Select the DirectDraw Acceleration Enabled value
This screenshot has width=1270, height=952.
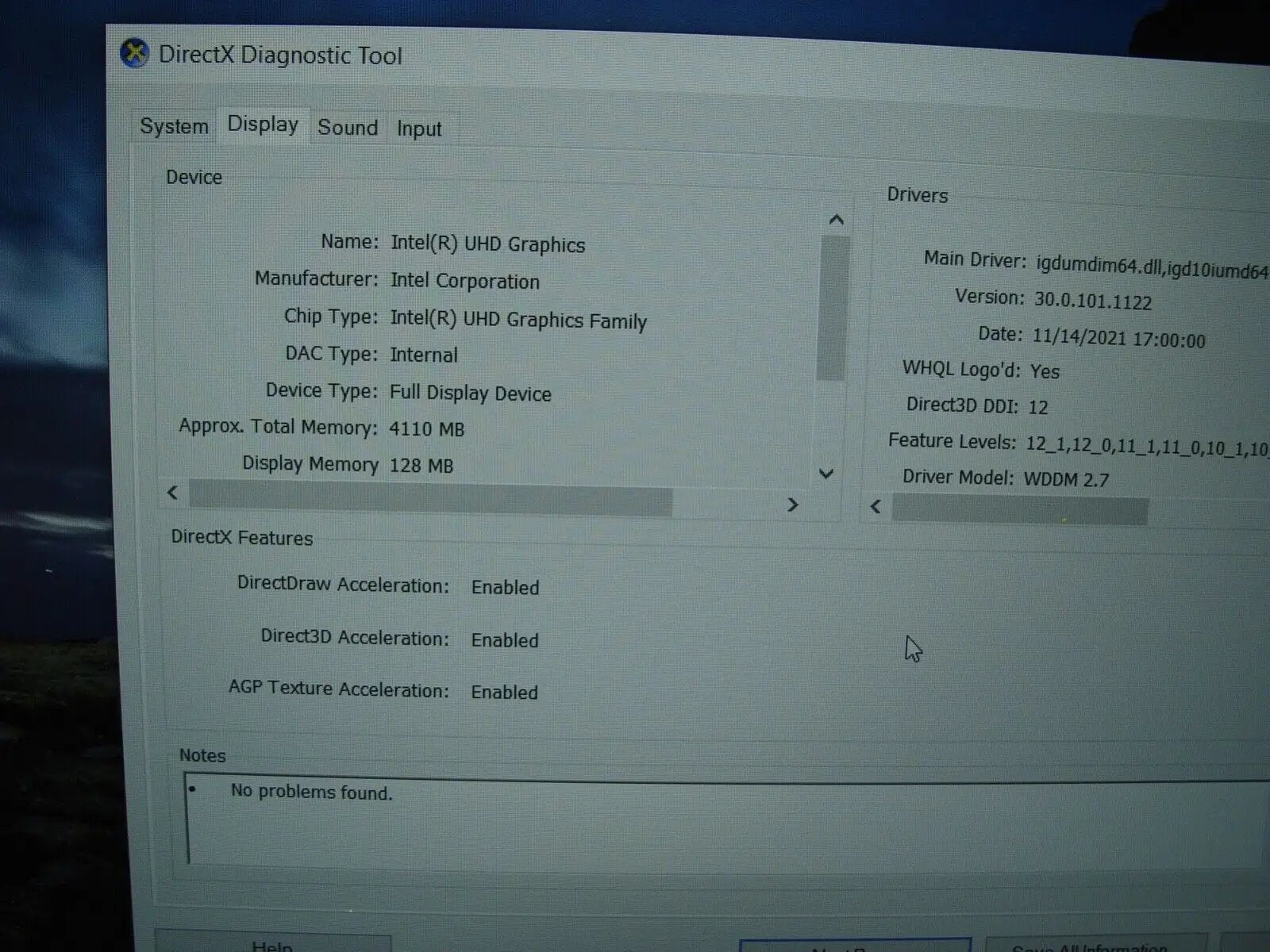[x=505, y=588]
